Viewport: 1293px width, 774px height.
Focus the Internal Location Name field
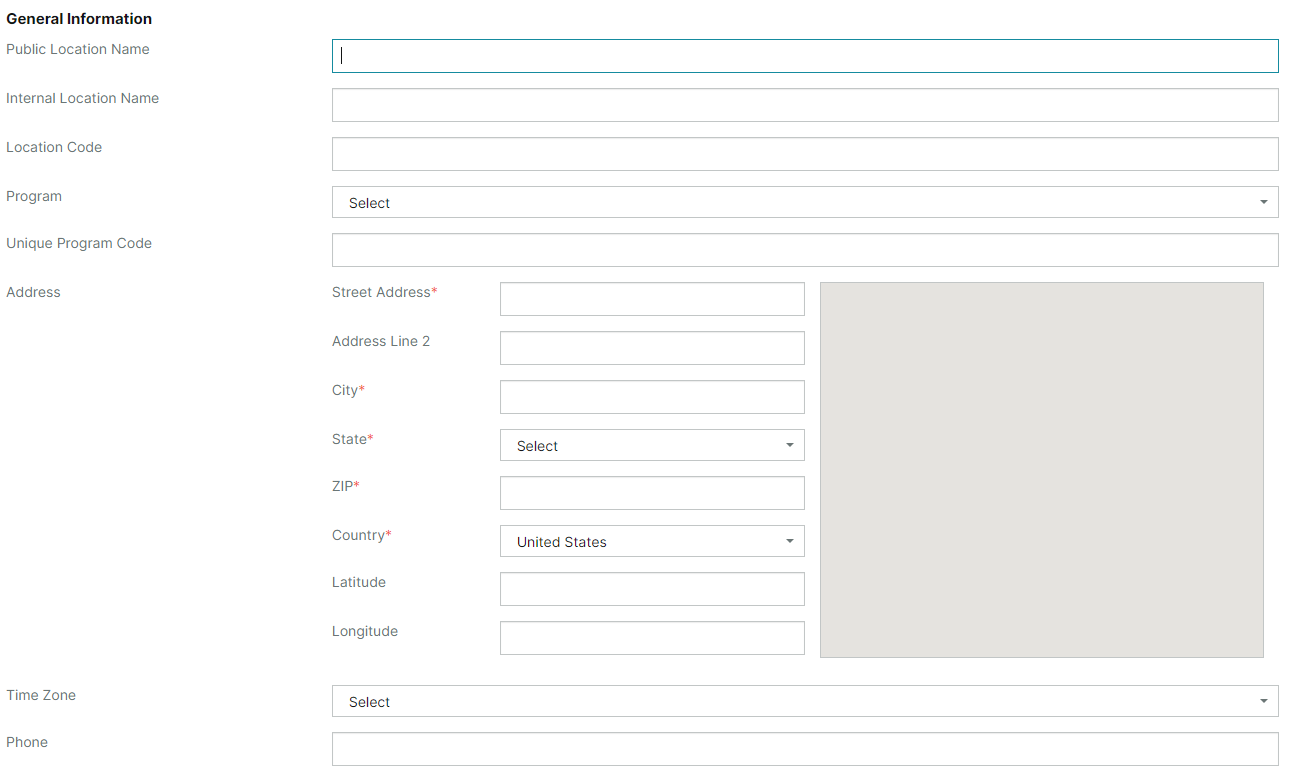(x=805, y=105)
